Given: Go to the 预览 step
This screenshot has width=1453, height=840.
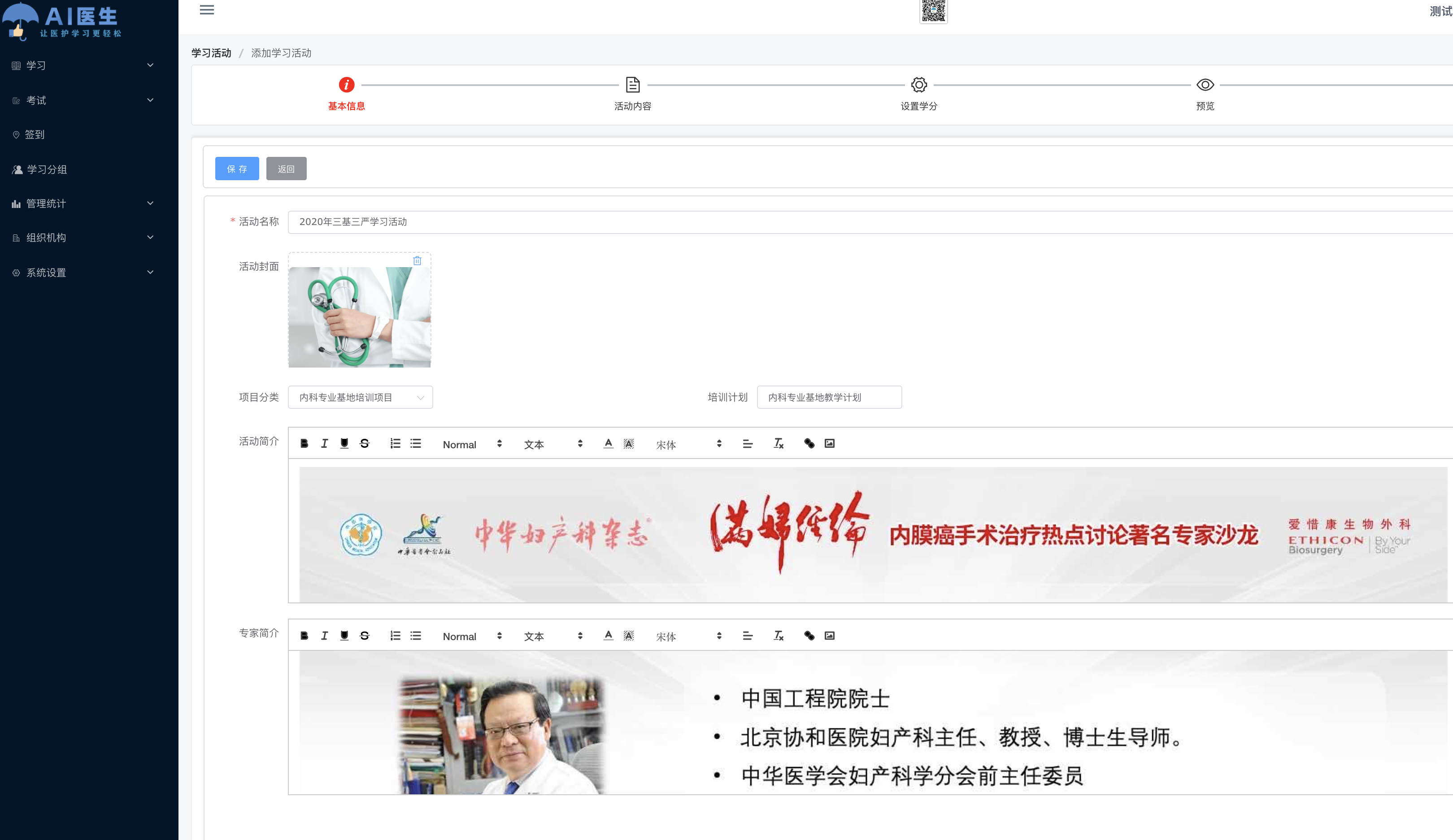Looking at the screenshot, I should 1205,93.
